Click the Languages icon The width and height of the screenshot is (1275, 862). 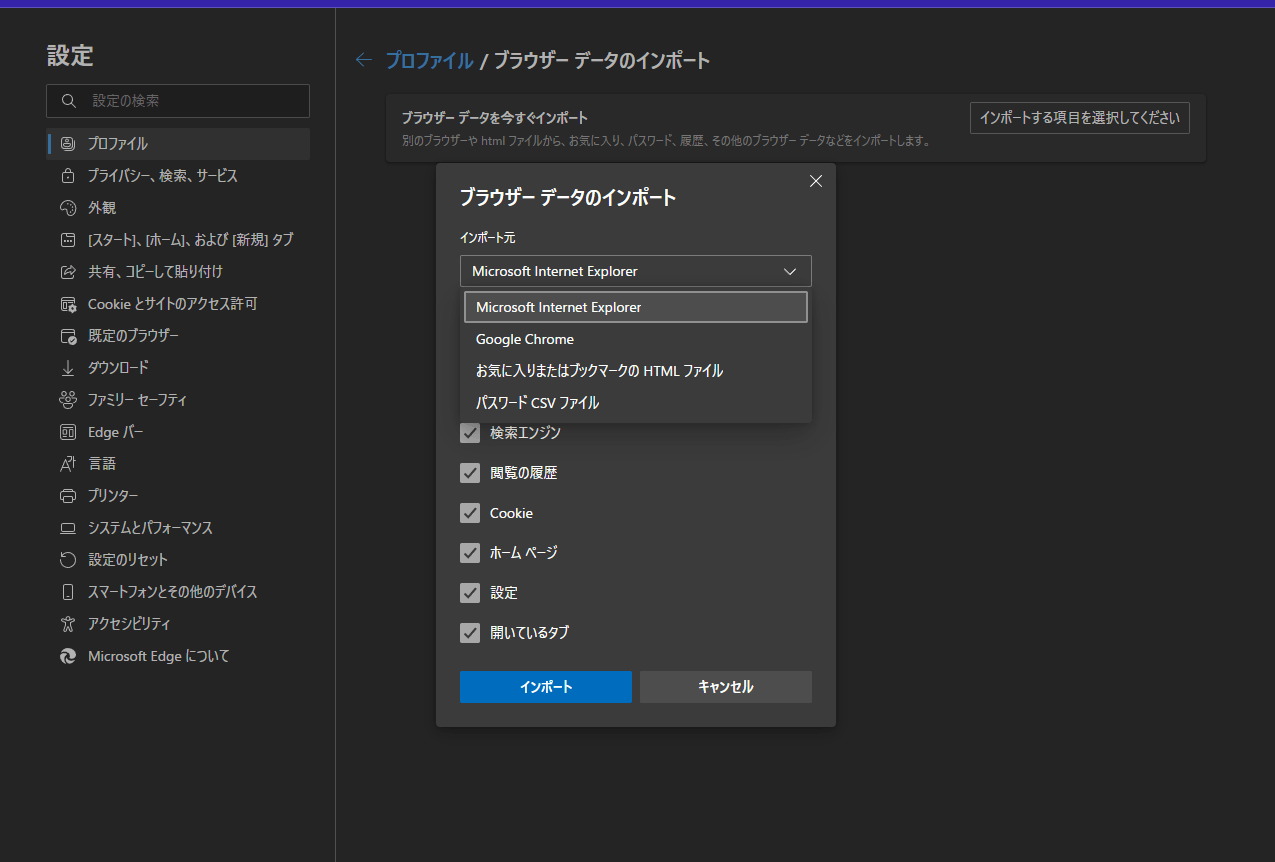pos(68,464)
